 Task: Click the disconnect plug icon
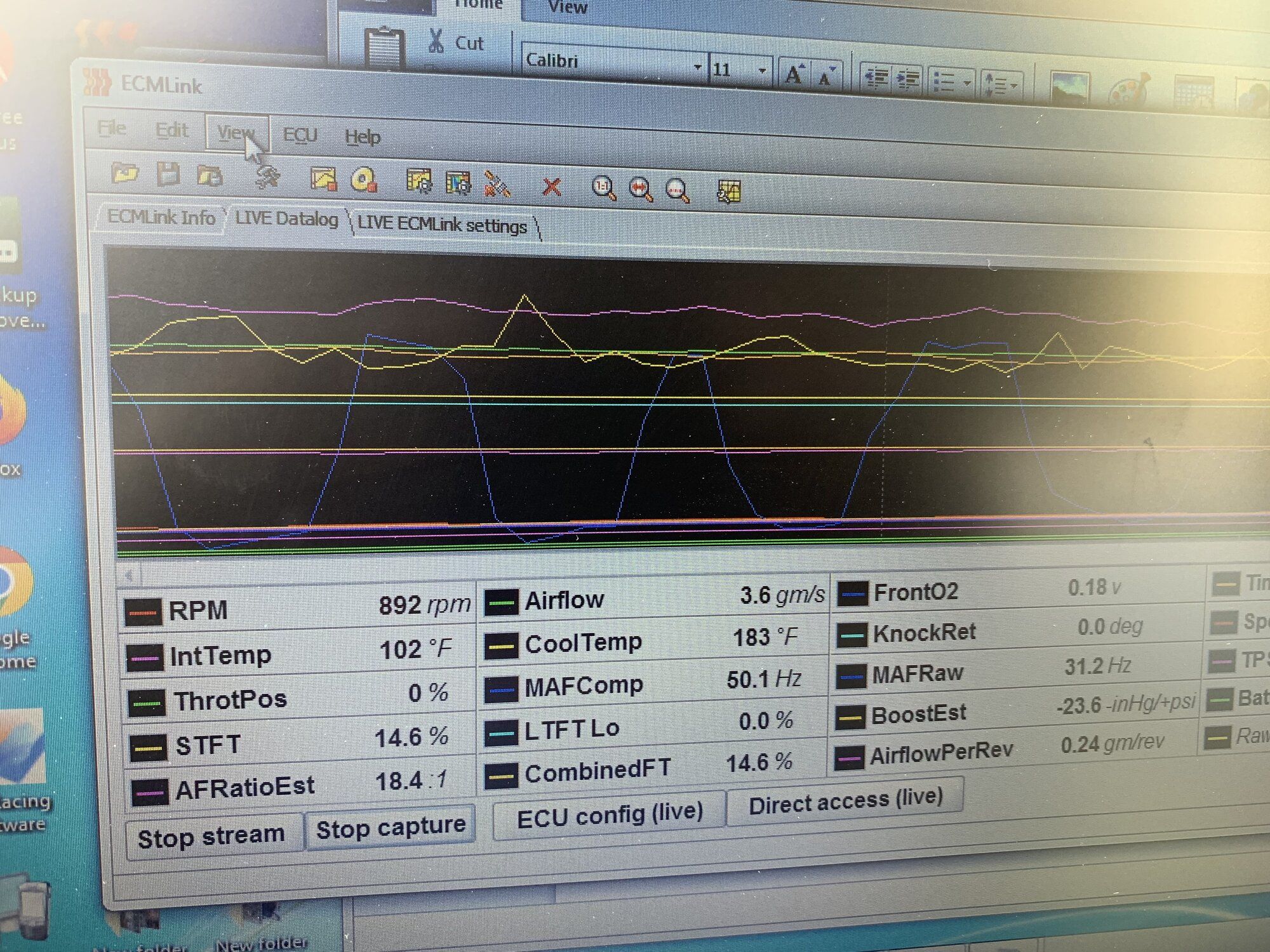[x=497, y=184]
